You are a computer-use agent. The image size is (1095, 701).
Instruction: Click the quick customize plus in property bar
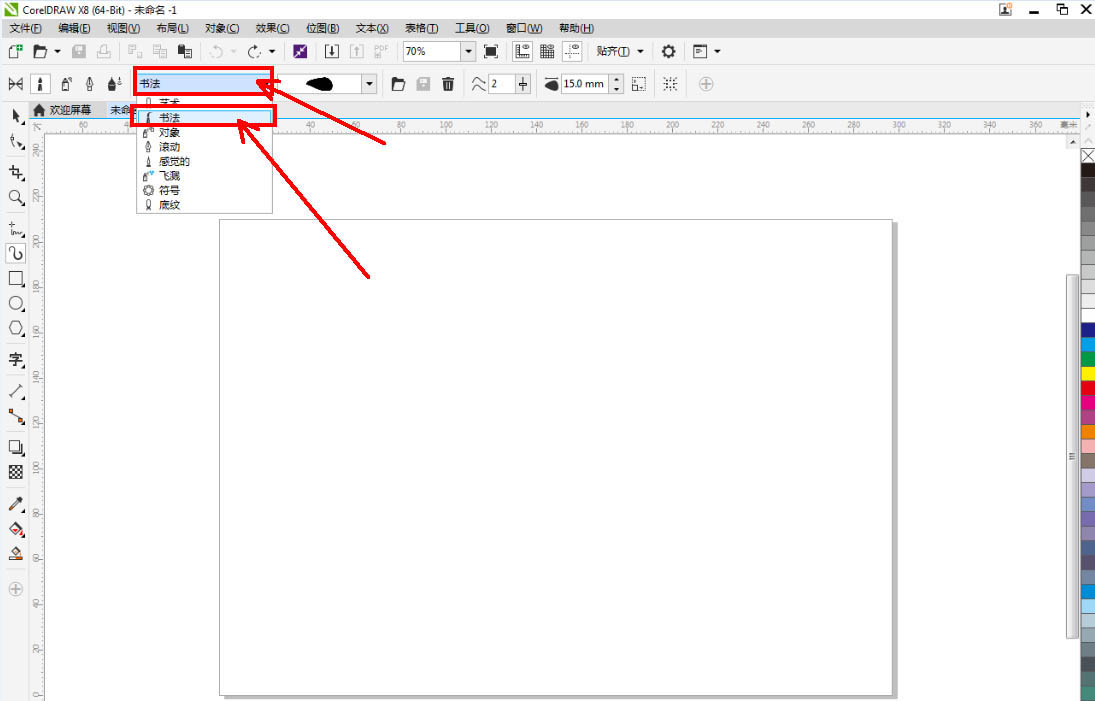click(x=706, y=84)
